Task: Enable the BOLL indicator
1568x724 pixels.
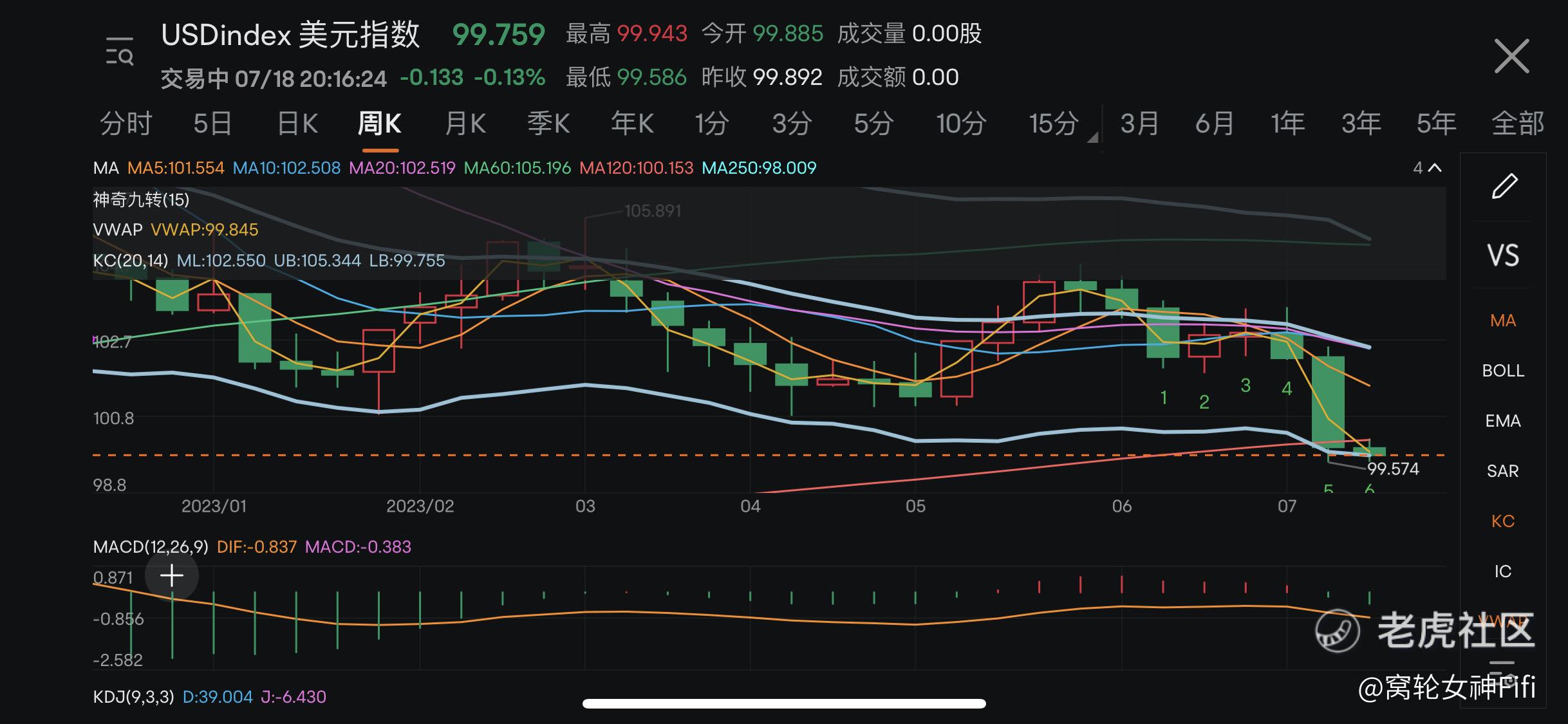Action: click(1503, 371)
